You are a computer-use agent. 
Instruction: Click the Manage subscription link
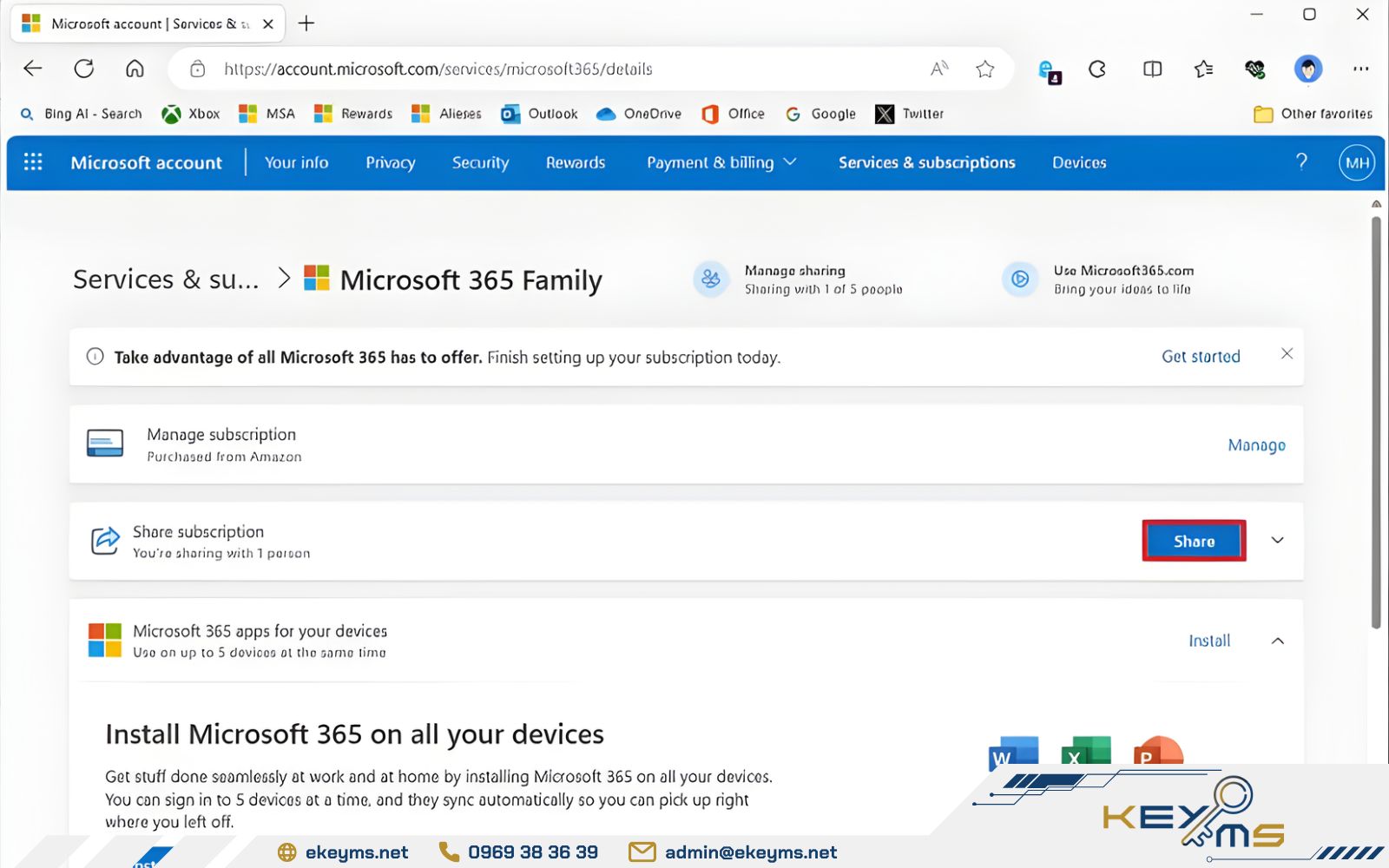pos(1256,445)
